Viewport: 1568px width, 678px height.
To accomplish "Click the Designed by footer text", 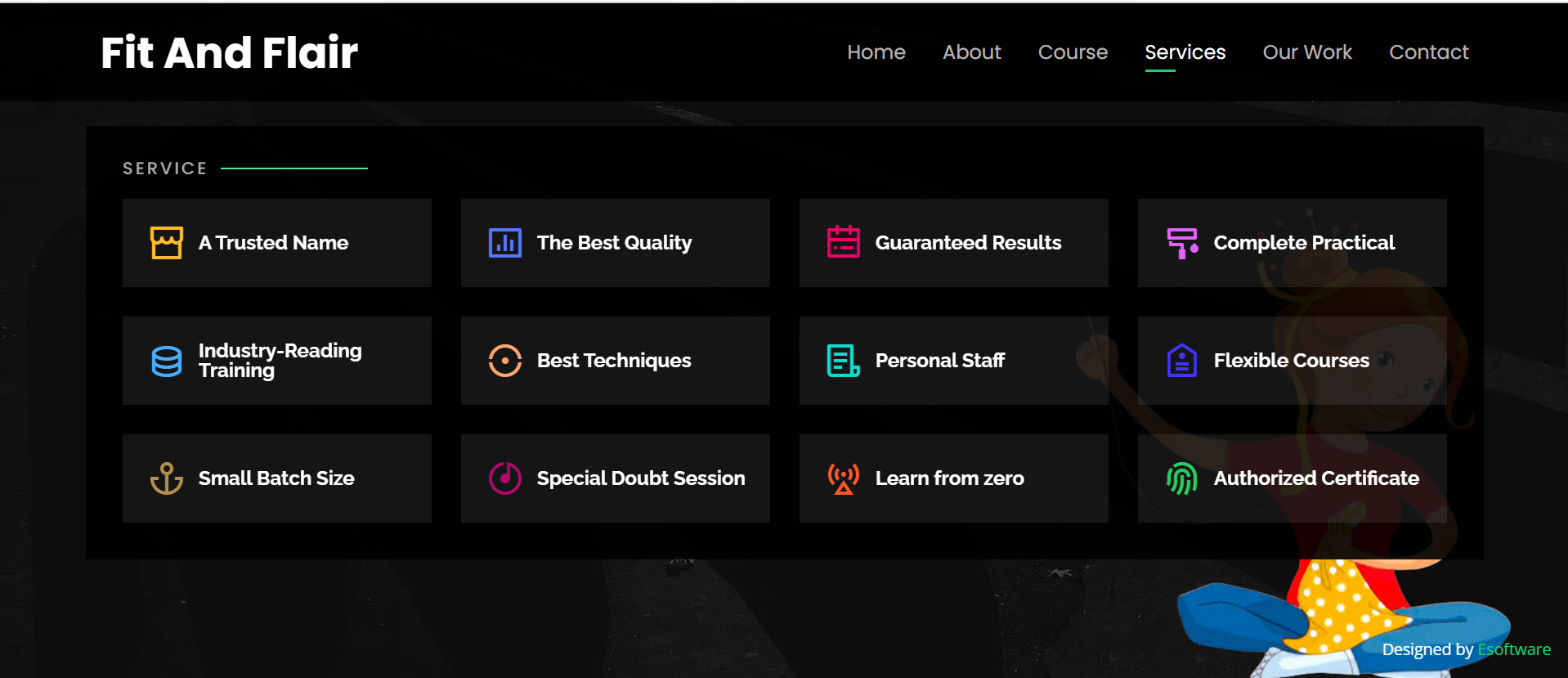I will 1427,649.
